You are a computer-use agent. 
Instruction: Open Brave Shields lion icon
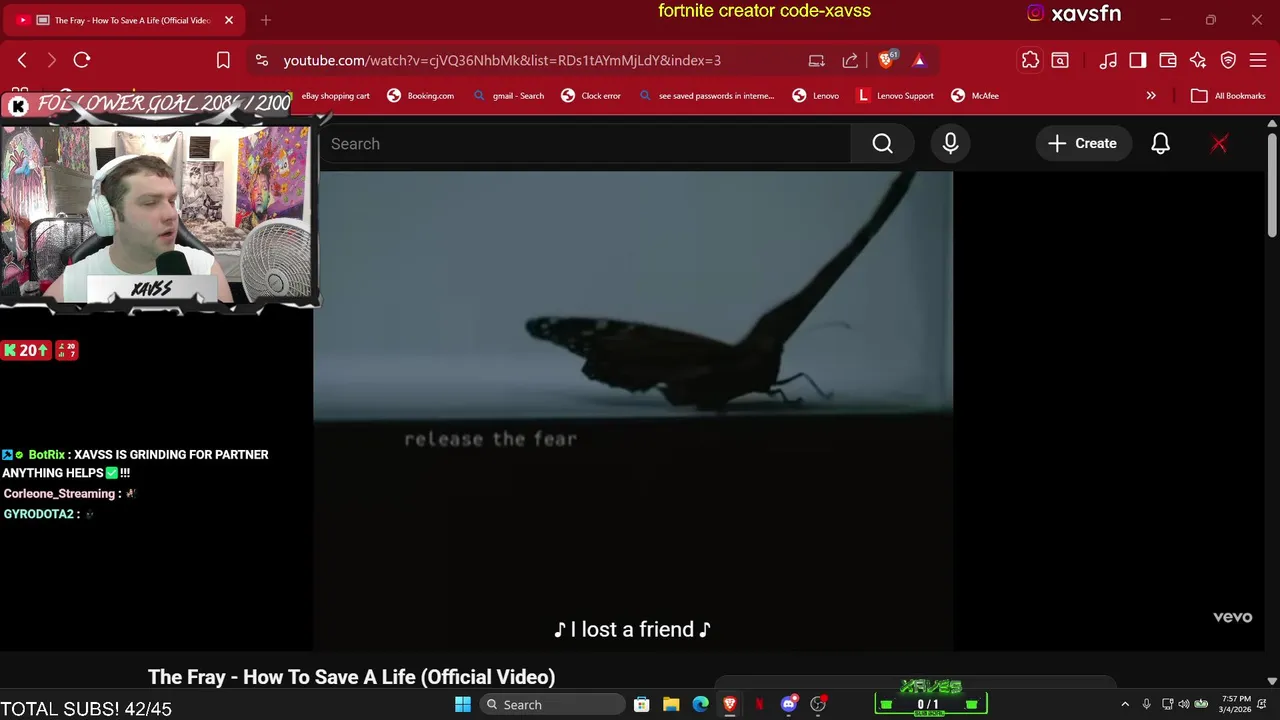886,60
